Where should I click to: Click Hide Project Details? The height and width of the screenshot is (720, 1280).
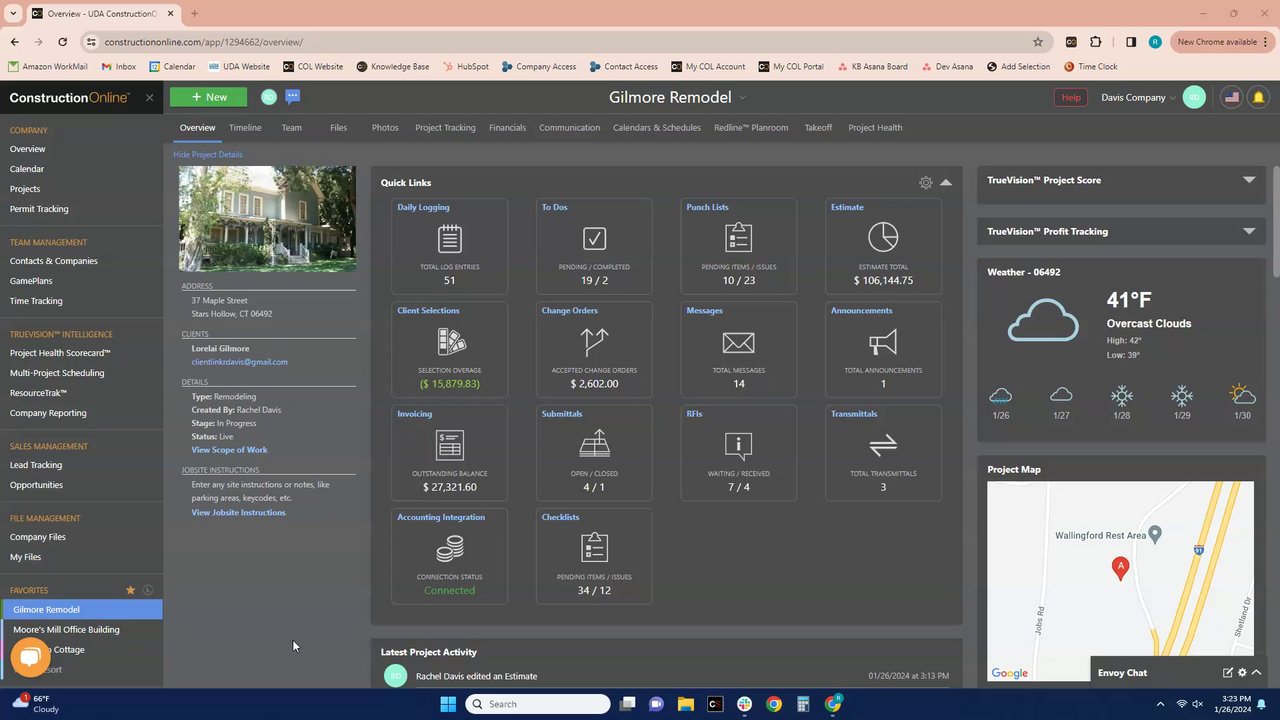[x=207, y=155]
